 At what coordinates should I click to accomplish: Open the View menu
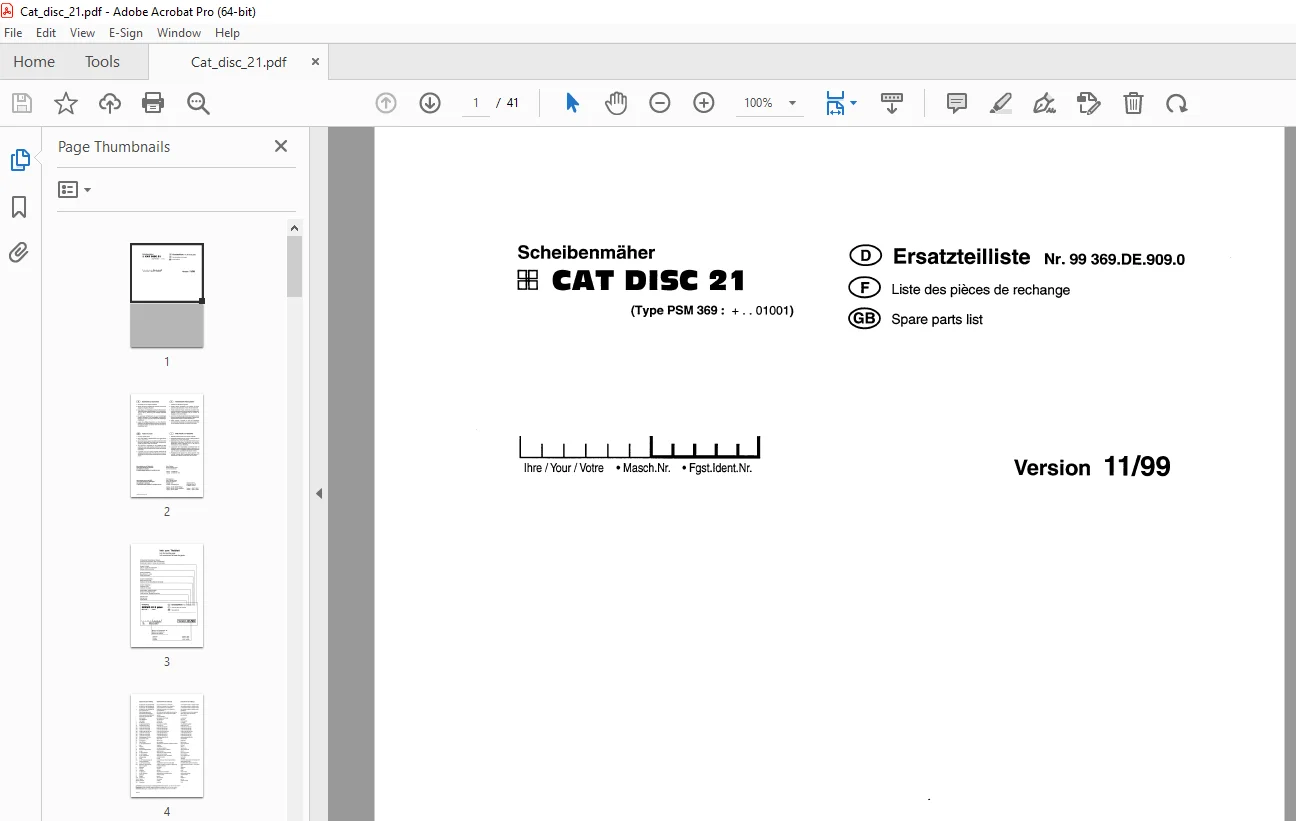click(83, 33)
